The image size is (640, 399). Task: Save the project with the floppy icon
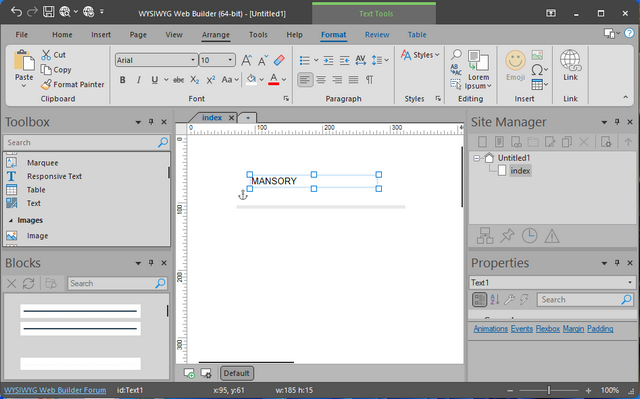pos(49,12)
